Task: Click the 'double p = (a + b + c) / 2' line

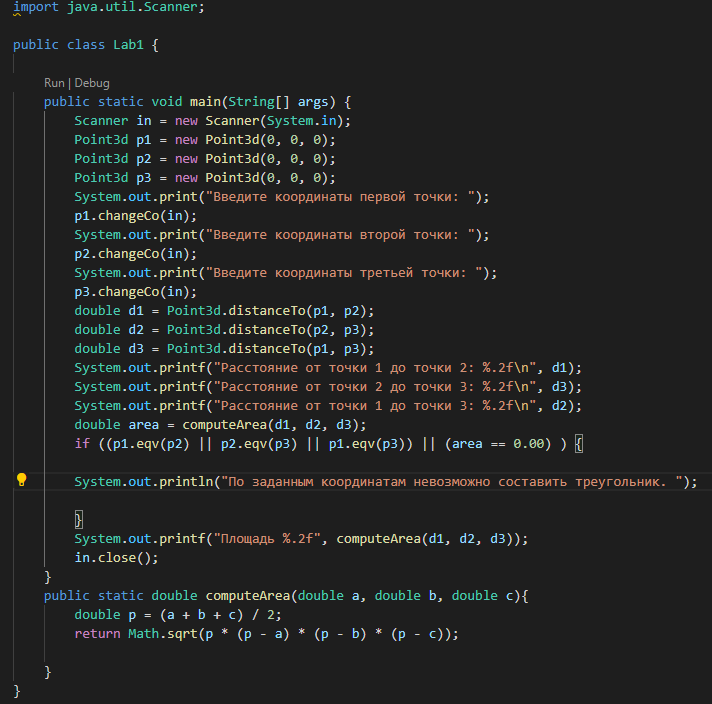Action: (178, 615)
